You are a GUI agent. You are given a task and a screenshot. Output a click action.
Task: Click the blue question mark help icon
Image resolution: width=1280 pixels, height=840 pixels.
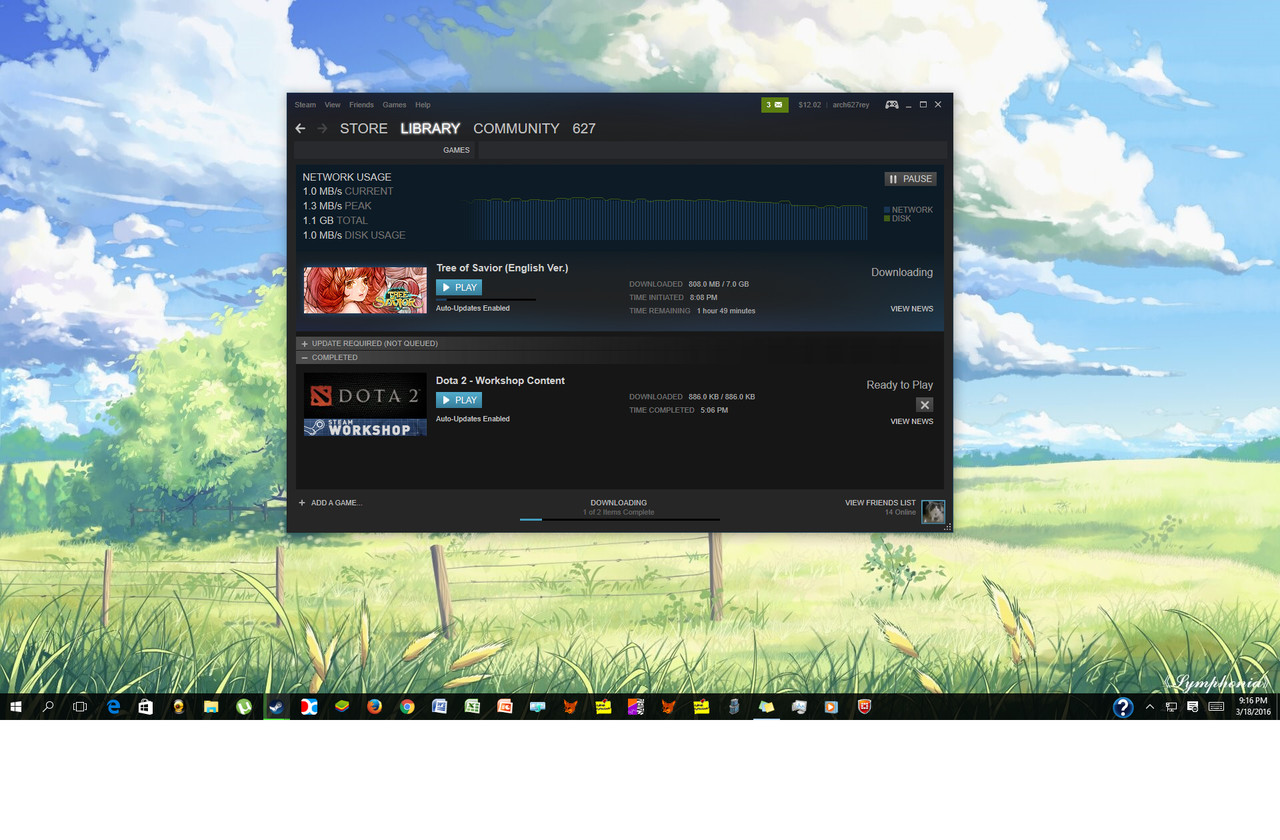tap(1123, 707)
